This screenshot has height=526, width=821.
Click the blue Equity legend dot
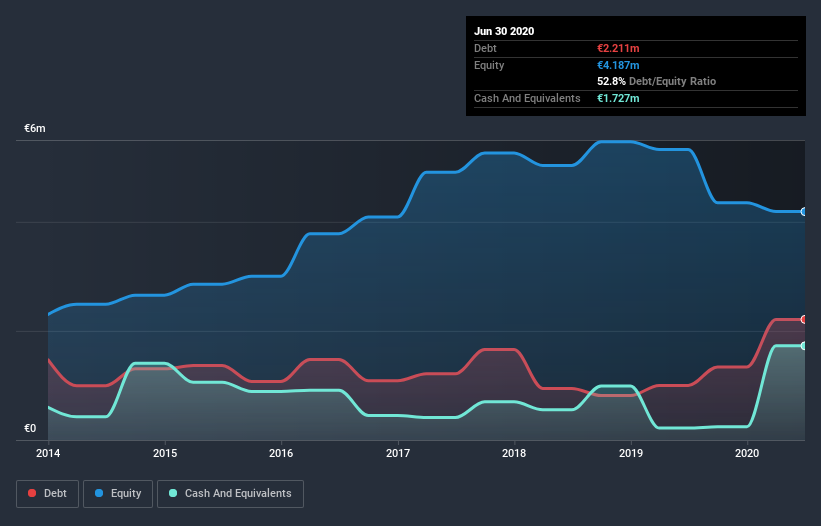(99, 493)
